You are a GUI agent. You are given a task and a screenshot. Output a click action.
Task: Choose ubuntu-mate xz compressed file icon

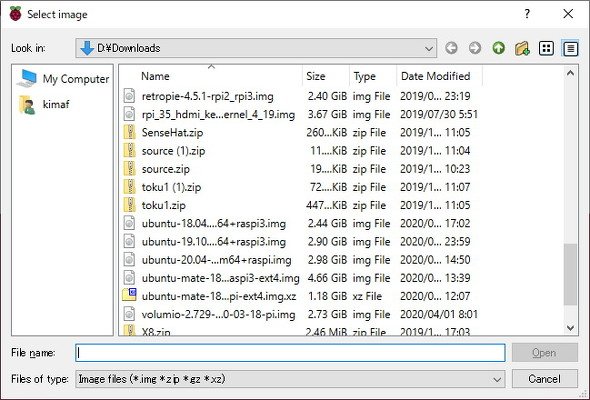pos(129,296)
